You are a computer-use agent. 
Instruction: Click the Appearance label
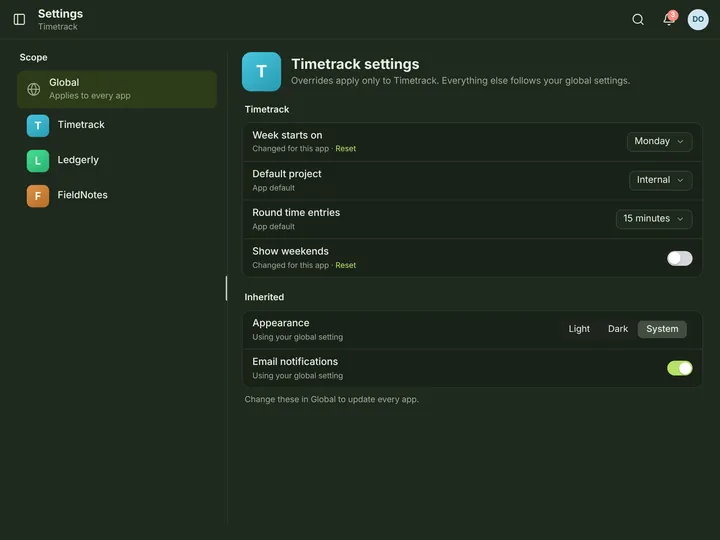281,323
